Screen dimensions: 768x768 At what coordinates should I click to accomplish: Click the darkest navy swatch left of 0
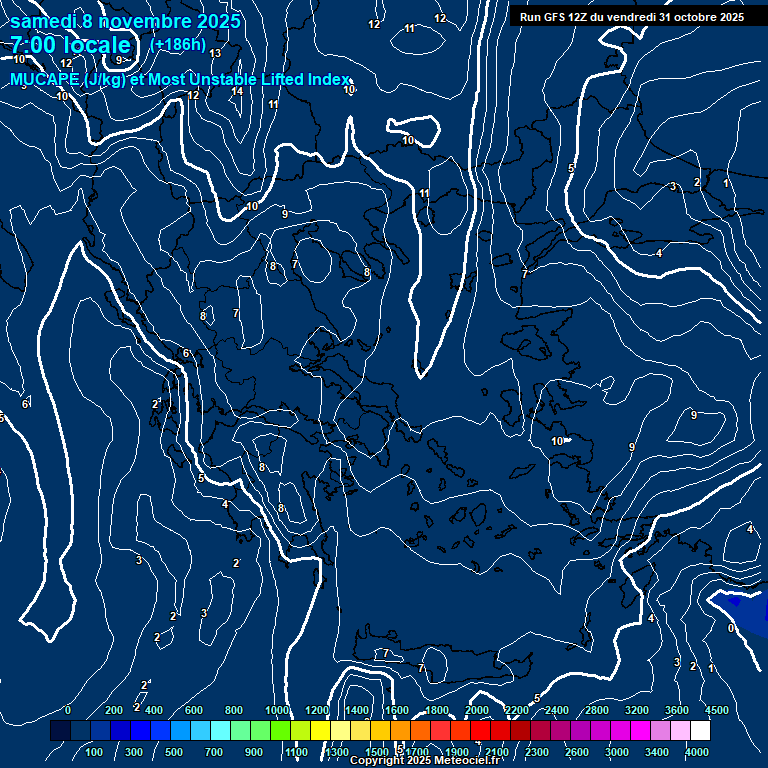60,730
